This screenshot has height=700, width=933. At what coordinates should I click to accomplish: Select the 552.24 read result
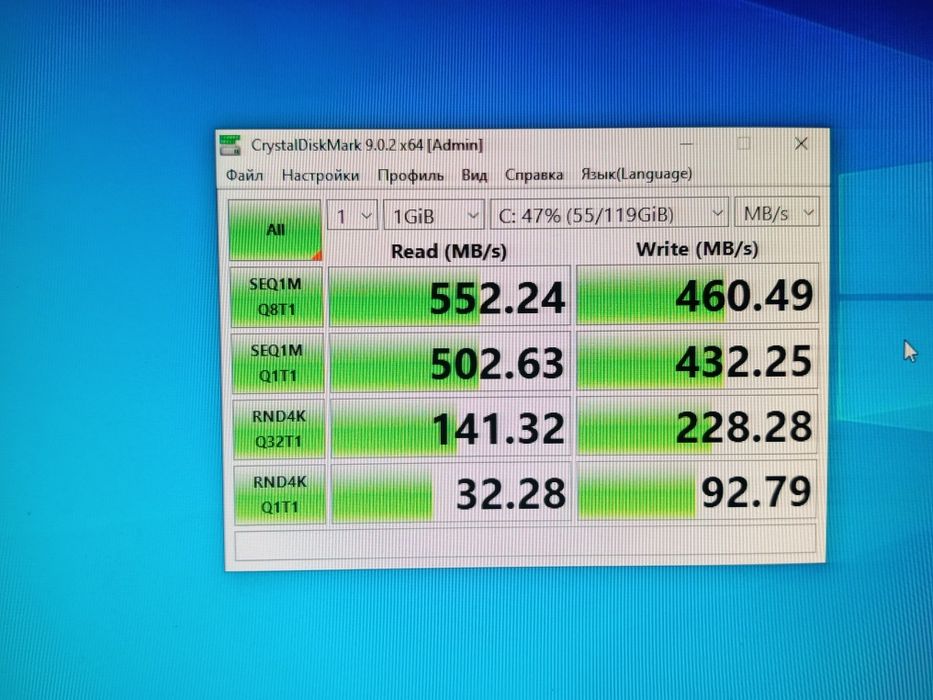(449, 296)
